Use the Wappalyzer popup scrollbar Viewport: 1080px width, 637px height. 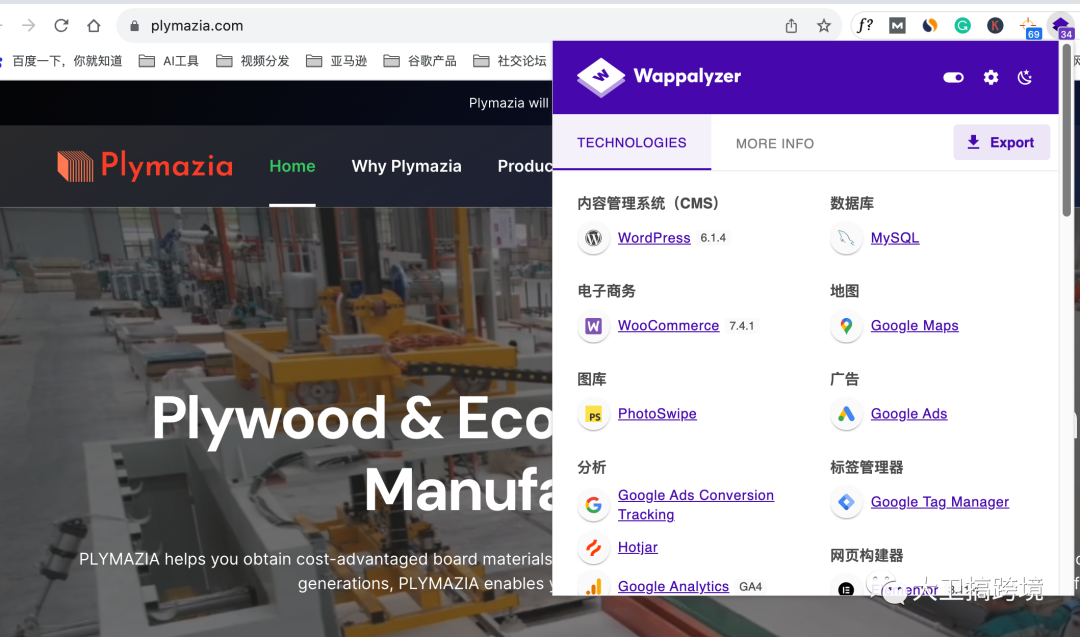1066,131
